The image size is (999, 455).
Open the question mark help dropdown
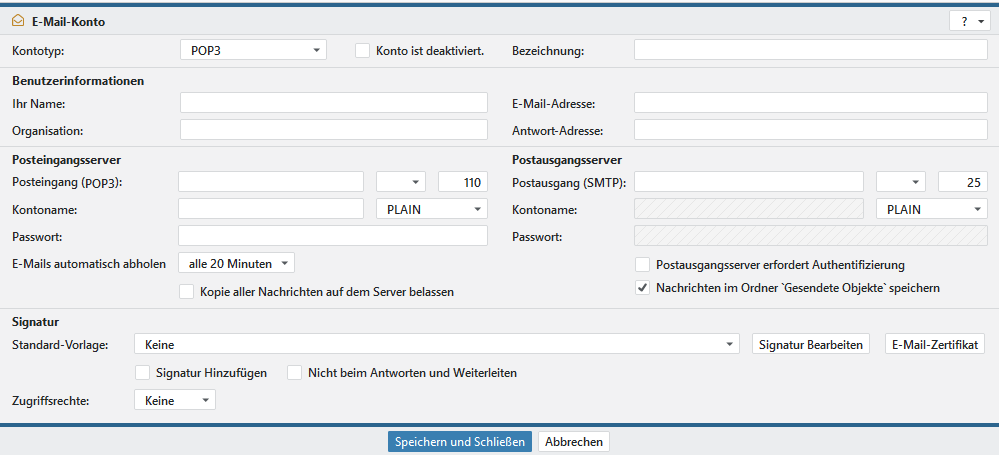coord(969,21)
